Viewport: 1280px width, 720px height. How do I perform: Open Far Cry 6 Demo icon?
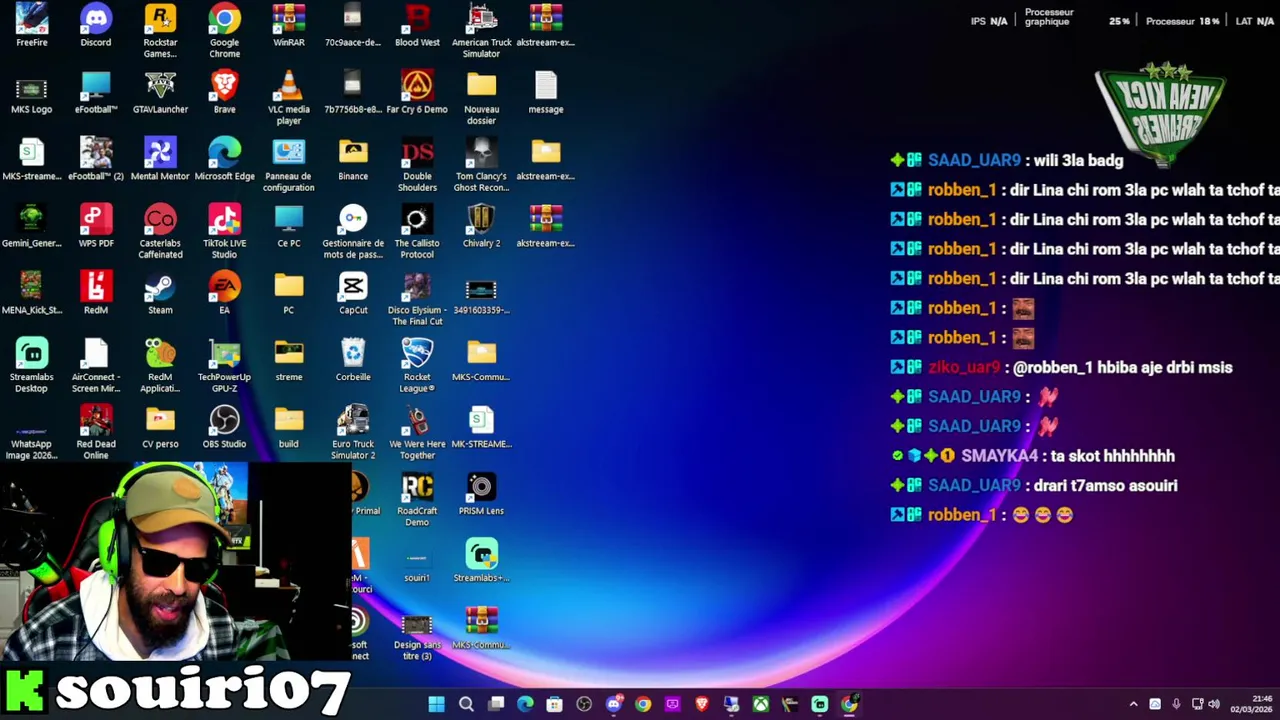[417, 93]
